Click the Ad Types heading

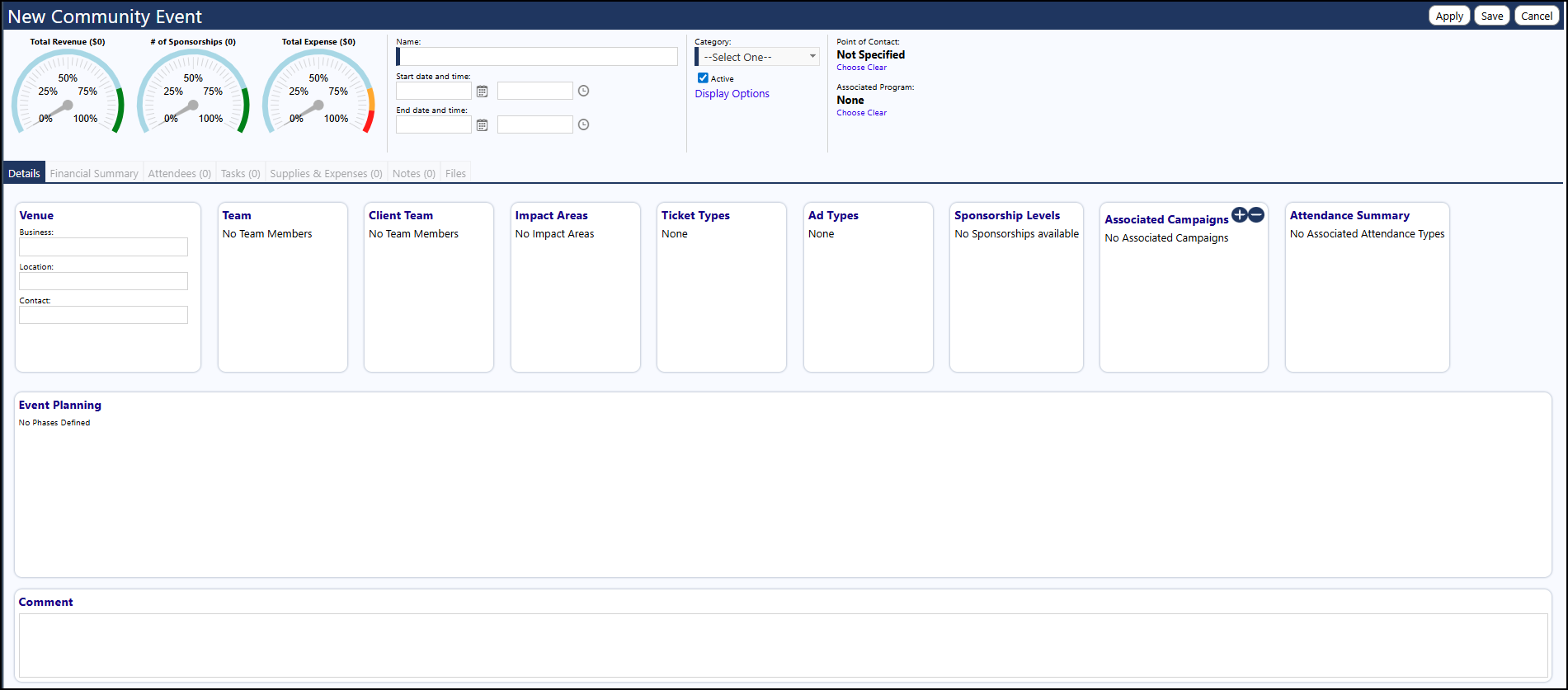[833, 215]
